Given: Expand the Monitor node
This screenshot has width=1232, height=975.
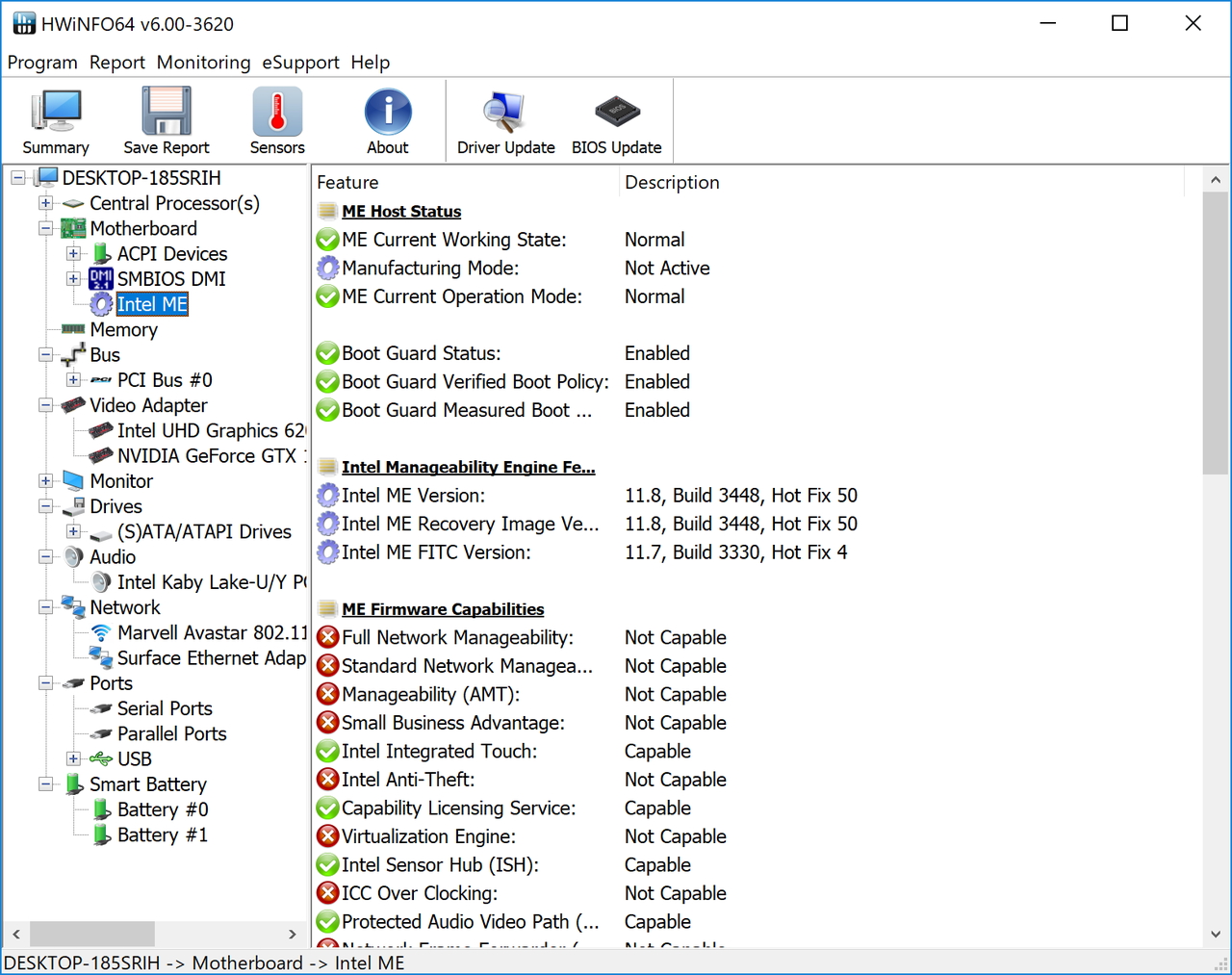Looking at the screenshot, I should 45,481.
